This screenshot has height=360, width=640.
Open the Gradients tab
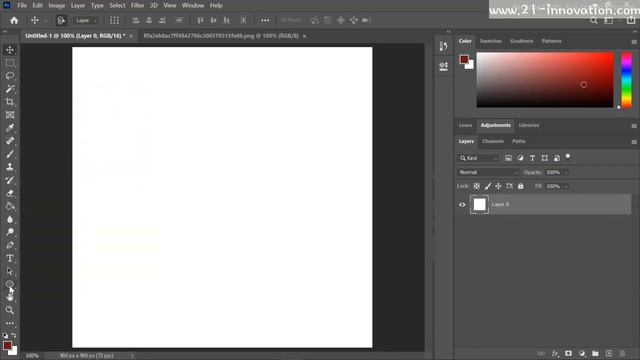click(522, 41)
